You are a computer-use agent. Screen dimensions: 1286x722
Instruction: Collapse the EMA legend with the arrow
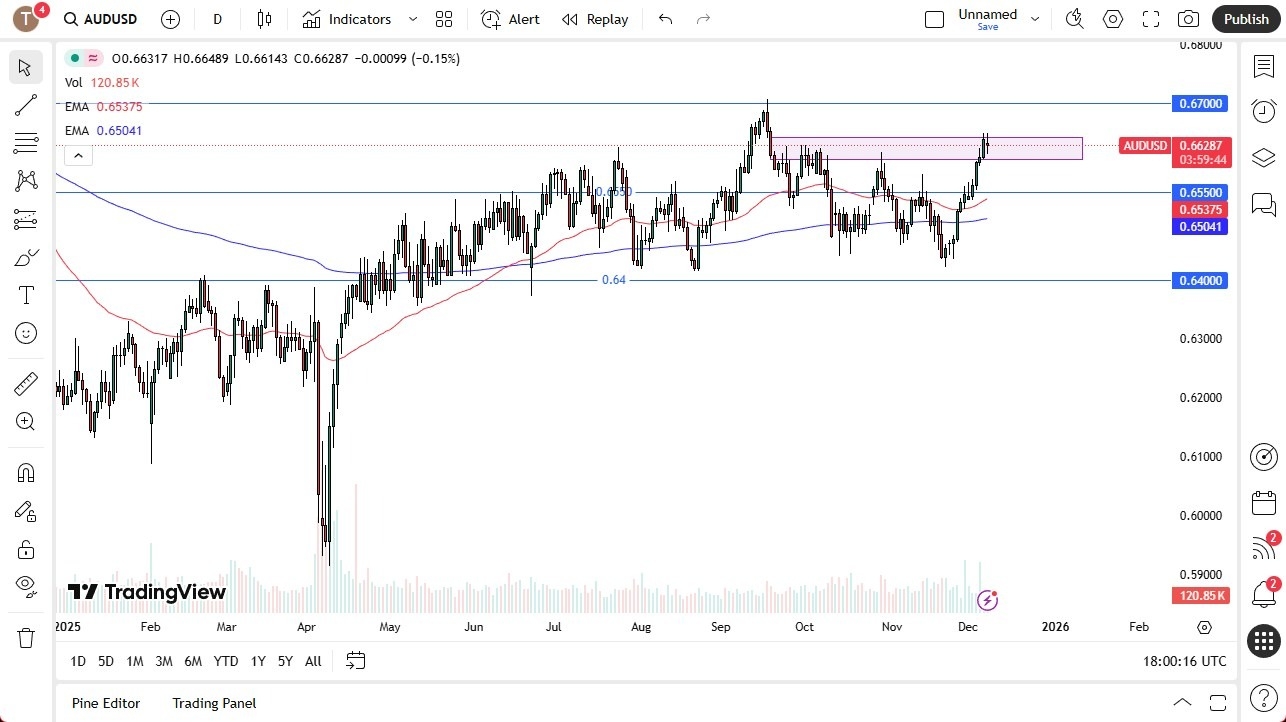tap(78, 155)
